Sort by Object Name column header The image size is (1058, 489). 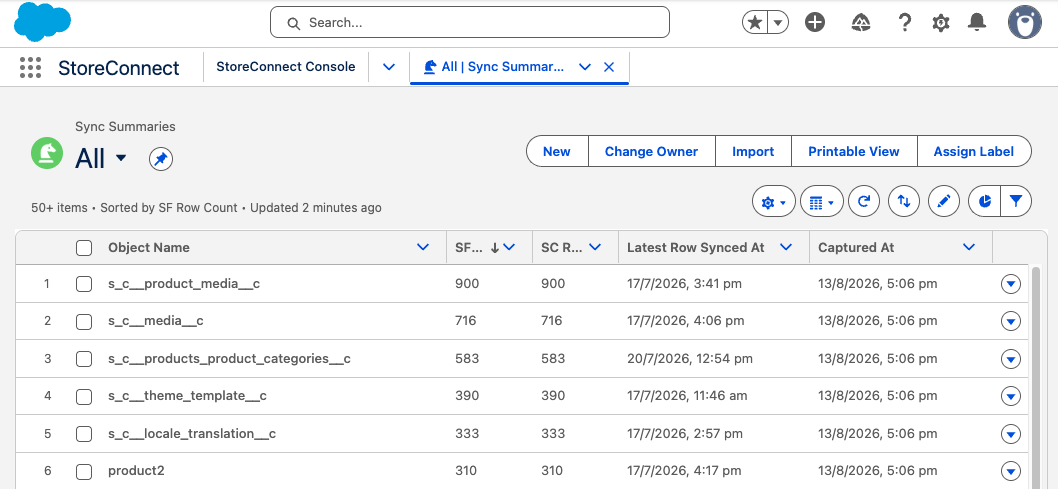(x=148, y=248)
